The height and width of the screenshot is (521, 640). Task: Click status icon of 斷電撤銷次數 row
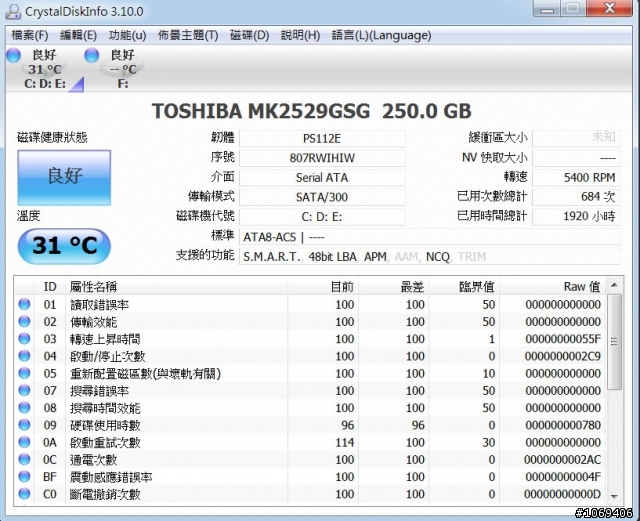24,494
